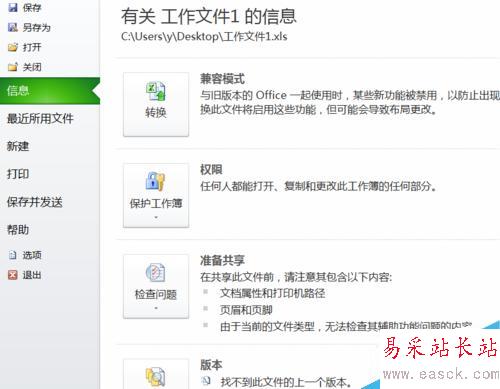Open the 帮助 tab

[18, 230]
